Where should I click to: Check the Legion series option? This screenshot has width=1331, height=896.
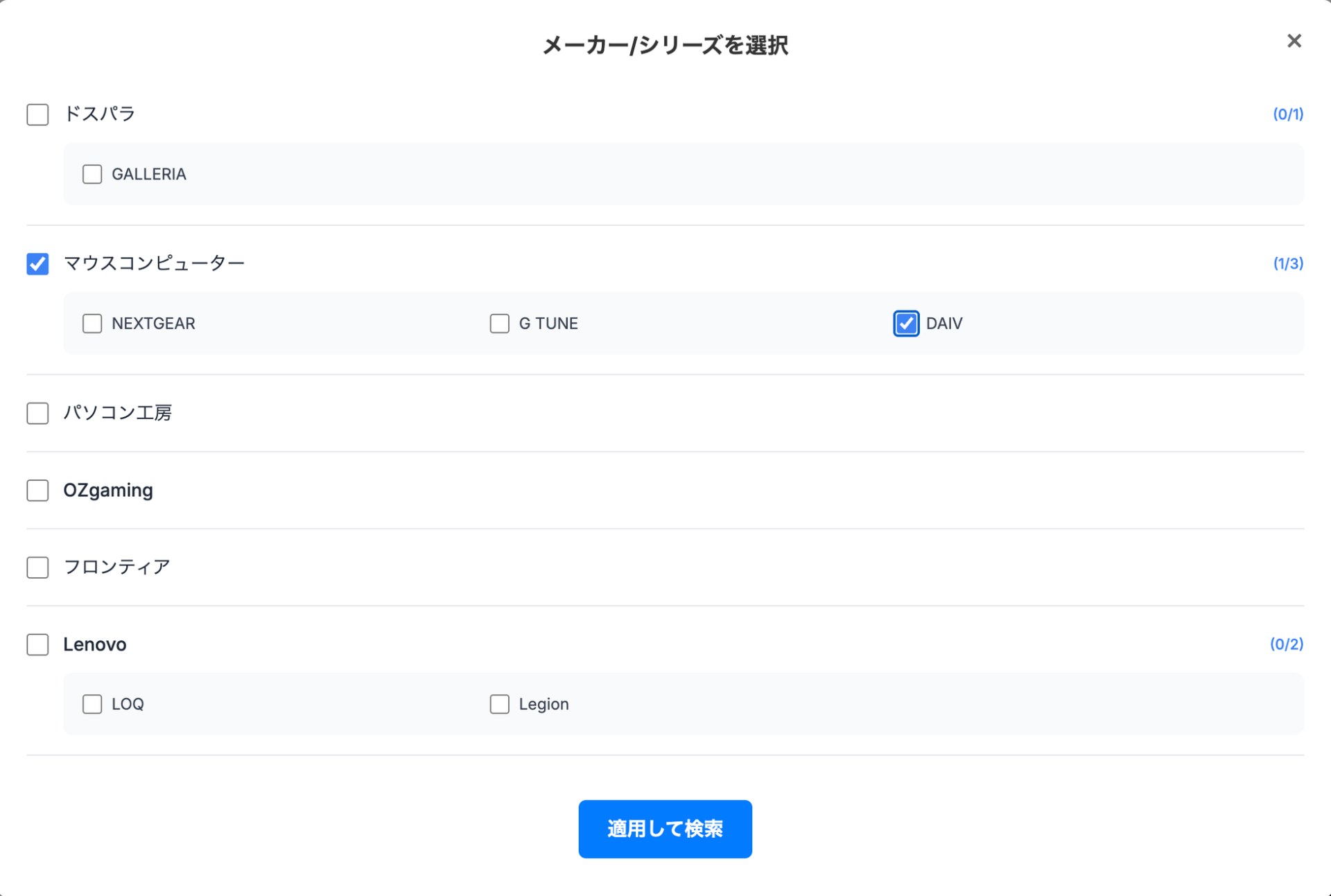point(500,704)
